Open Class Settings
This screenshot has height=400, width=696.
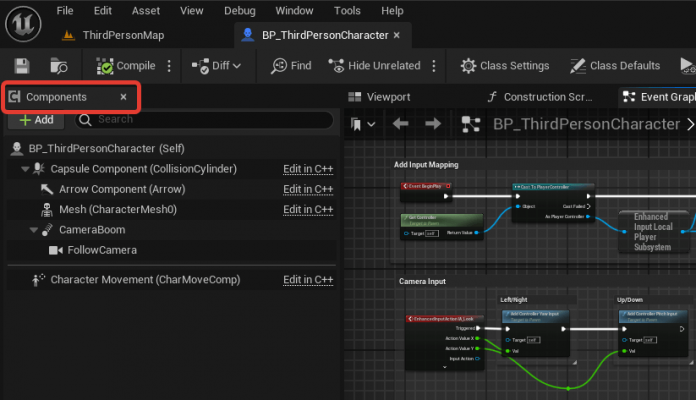click(505, 66)
